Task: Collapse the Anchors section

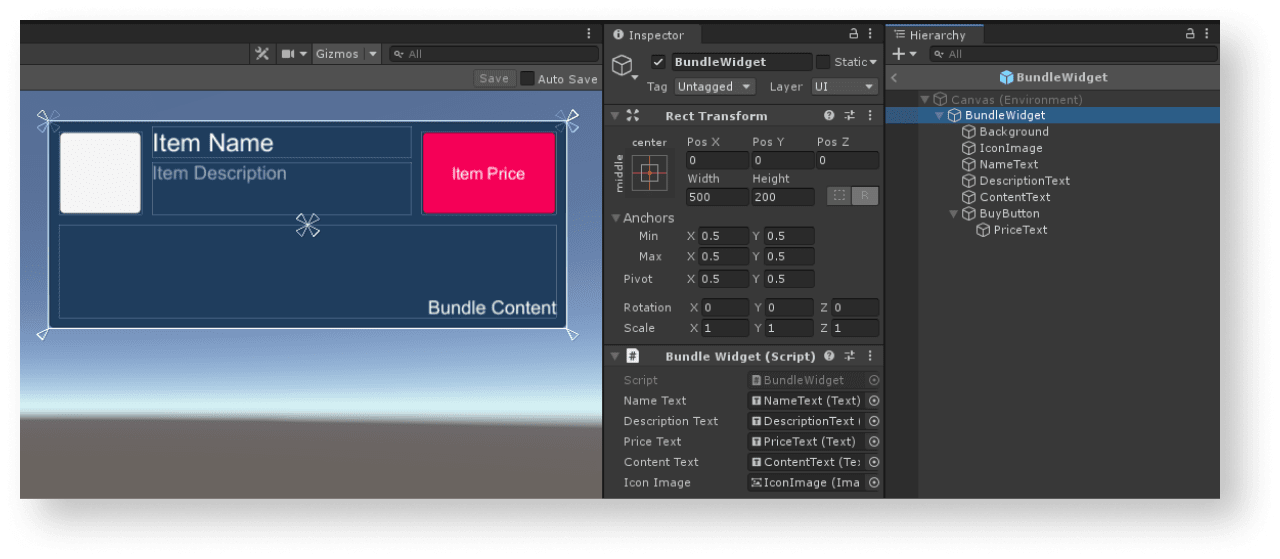Action: [x=615, y=218]
